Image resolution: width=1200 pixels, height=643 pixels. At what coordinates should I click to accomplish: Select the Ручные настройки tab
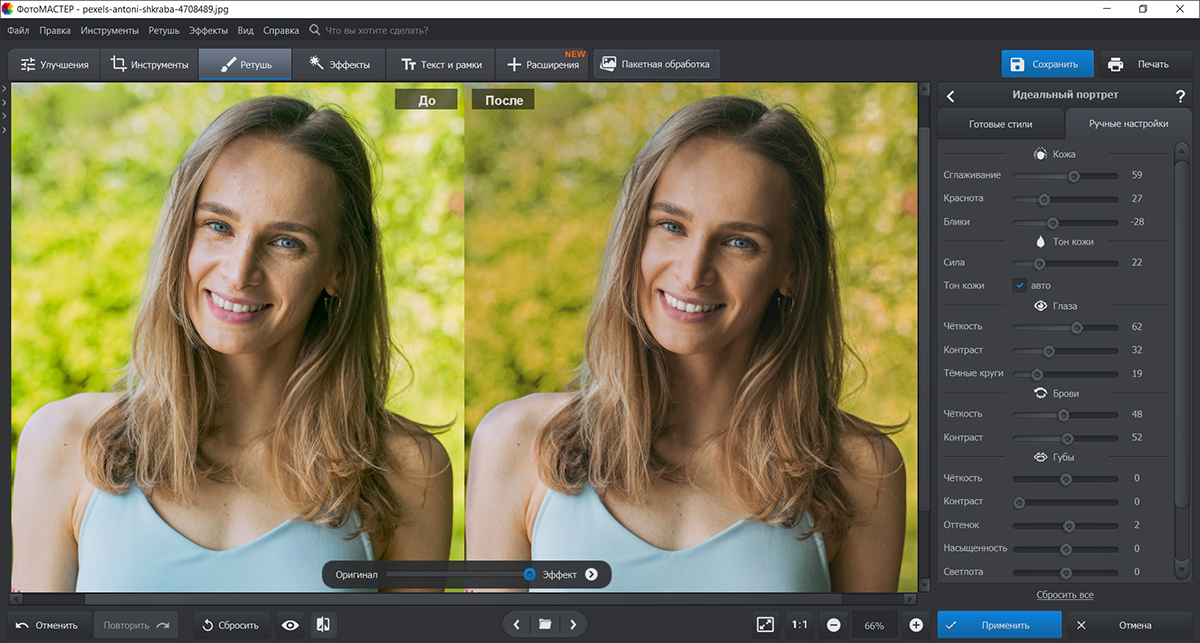pyautogui.click(x=1129, y=124)
